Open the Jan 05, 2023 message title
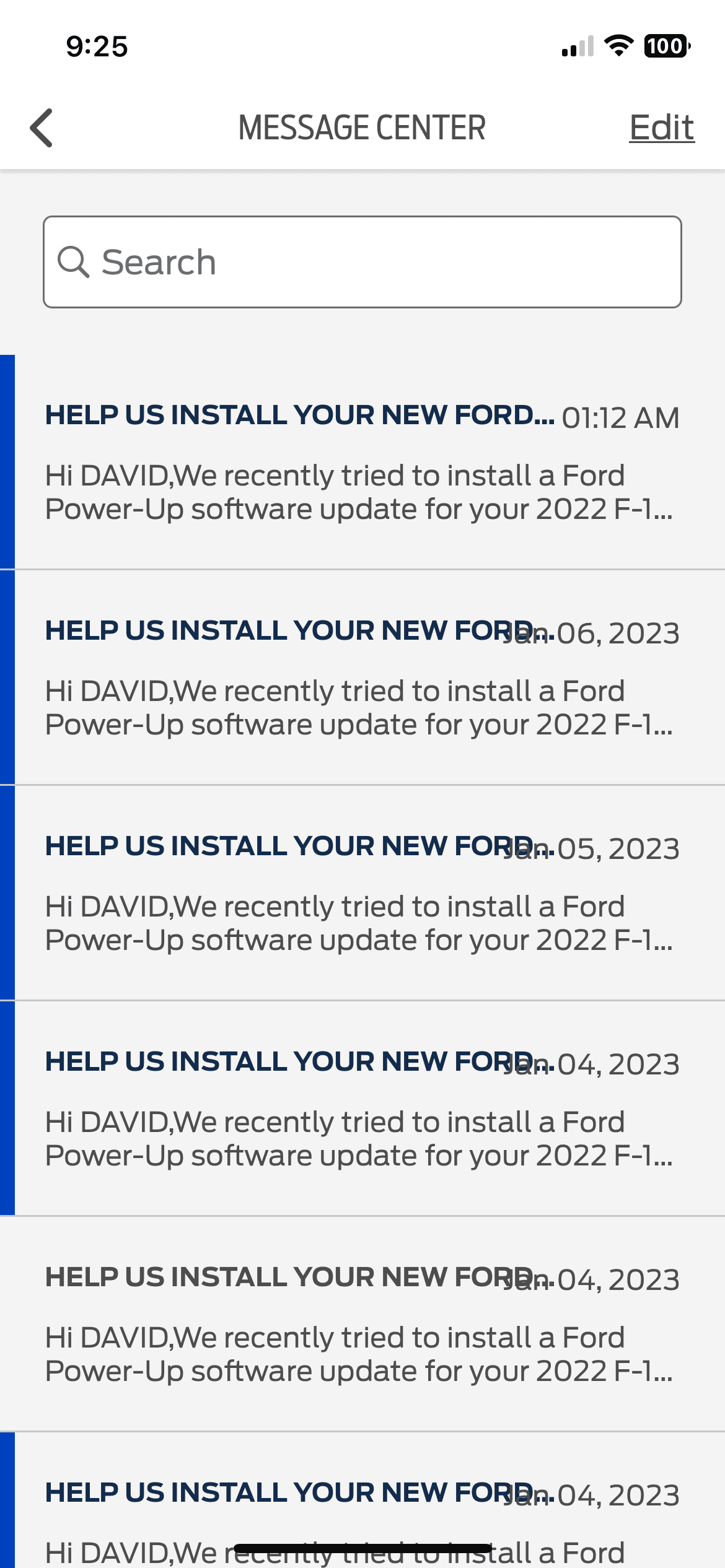This screenshot has height=1568, width=725. coord(273,846)
